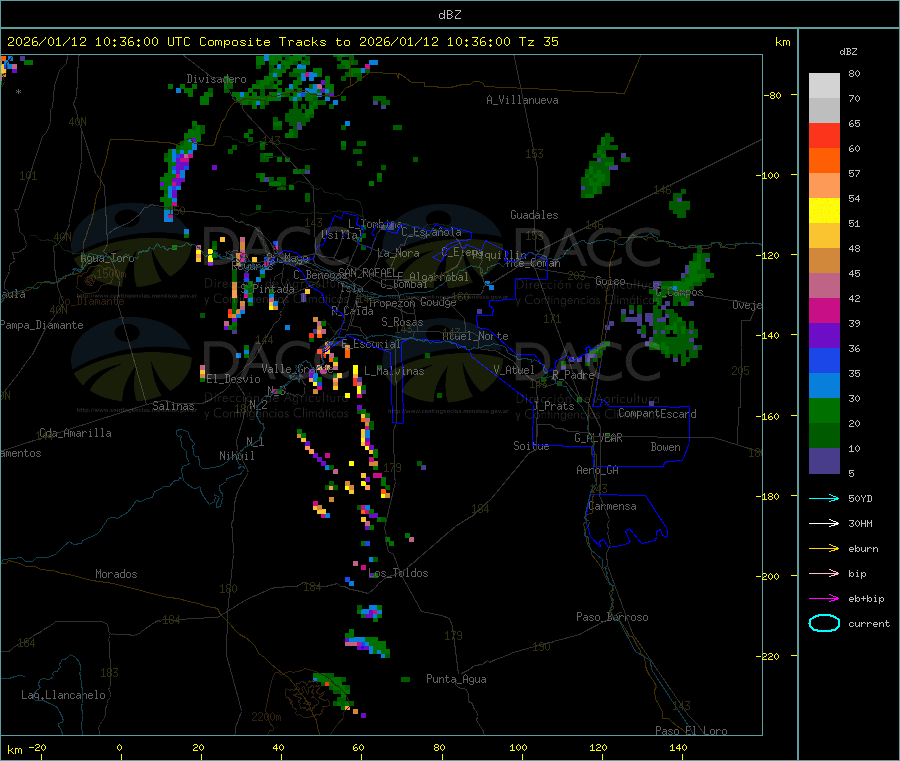Click the 'Paso_Barroso' map label

point(612,617)
